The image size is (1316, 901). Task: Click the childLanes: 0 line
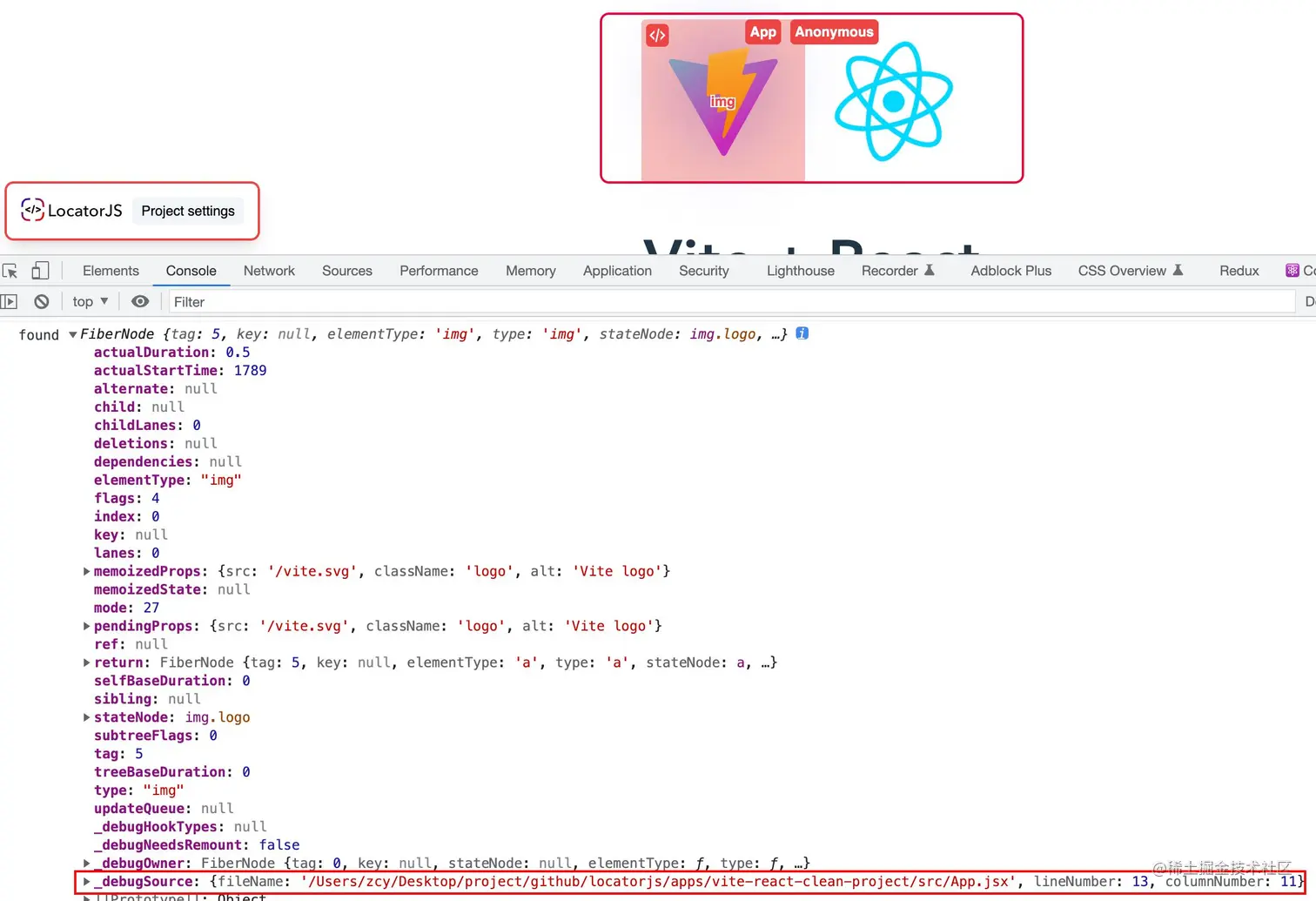147,426
